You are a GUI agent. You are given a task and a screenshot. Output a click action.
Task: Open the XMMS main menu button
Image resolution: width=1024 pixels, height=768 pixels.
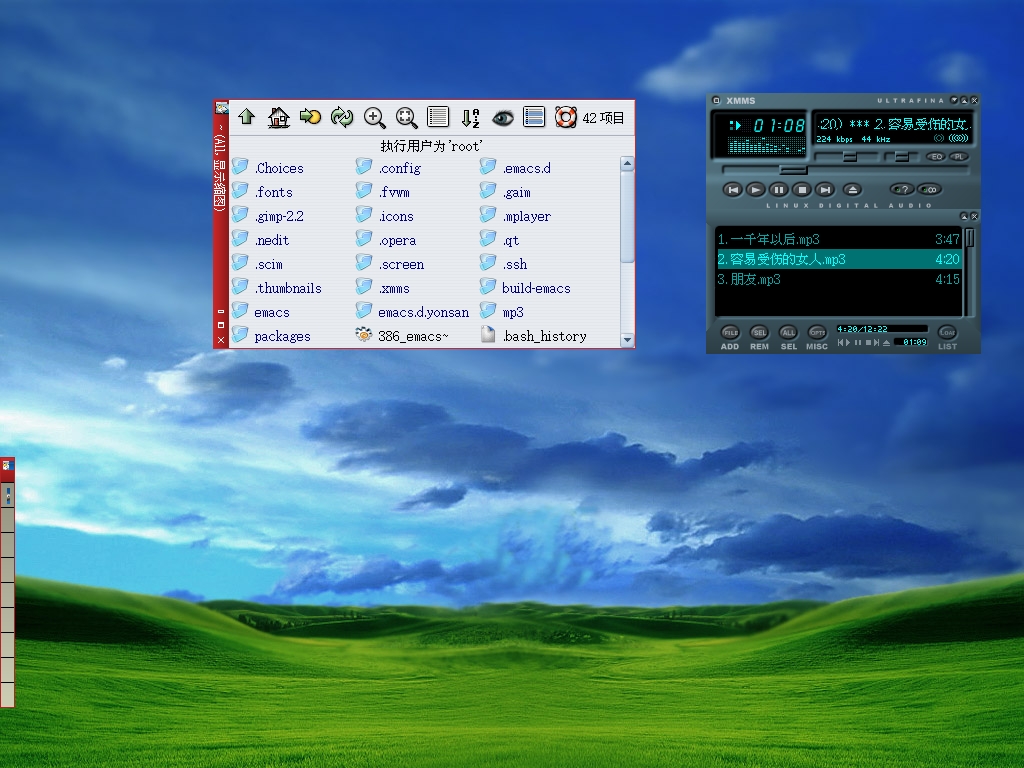click(716, 101)
